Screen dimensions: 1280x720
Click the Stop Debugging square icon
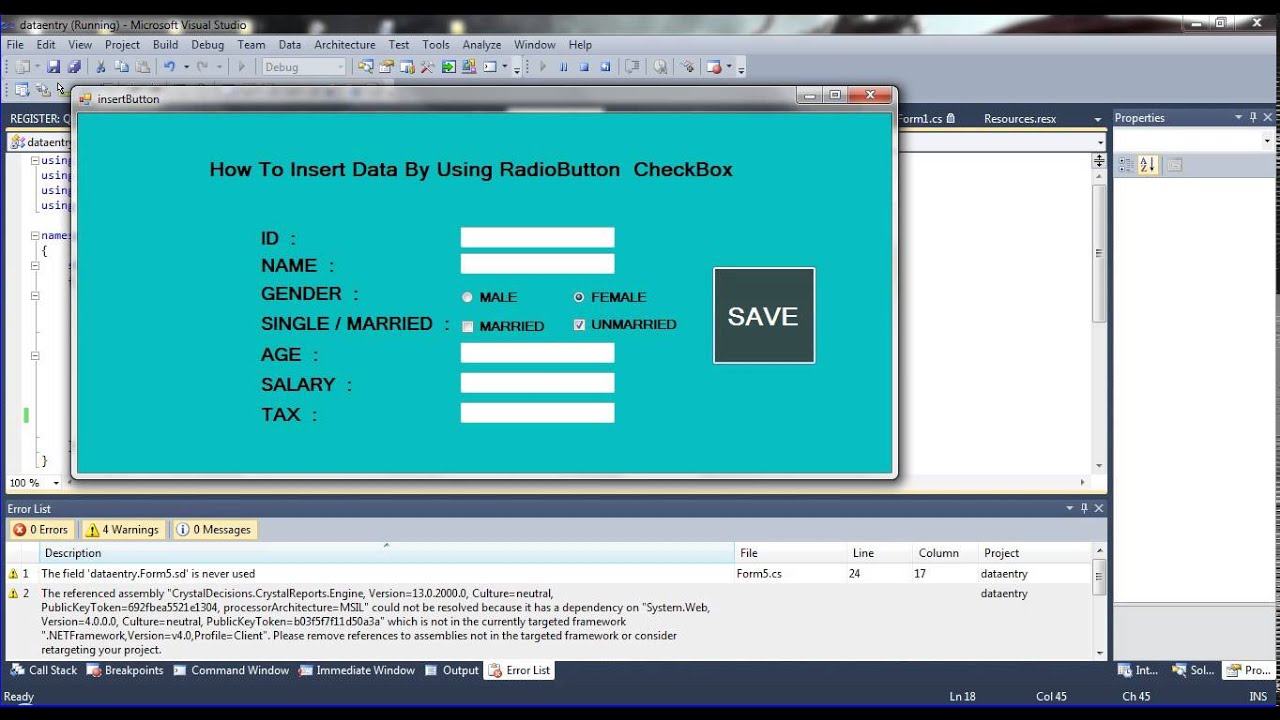584,67
